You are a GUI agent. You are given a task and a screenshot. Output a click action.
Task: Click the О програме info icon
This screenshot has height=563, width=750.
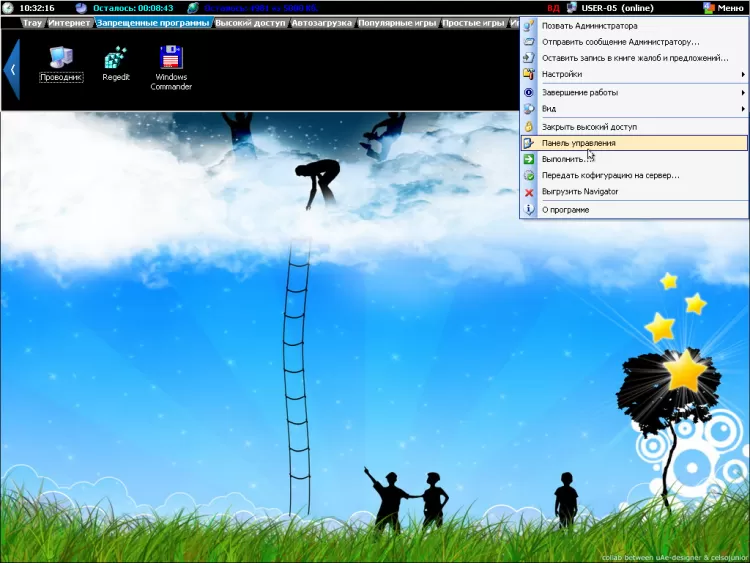tap(529, 210)
